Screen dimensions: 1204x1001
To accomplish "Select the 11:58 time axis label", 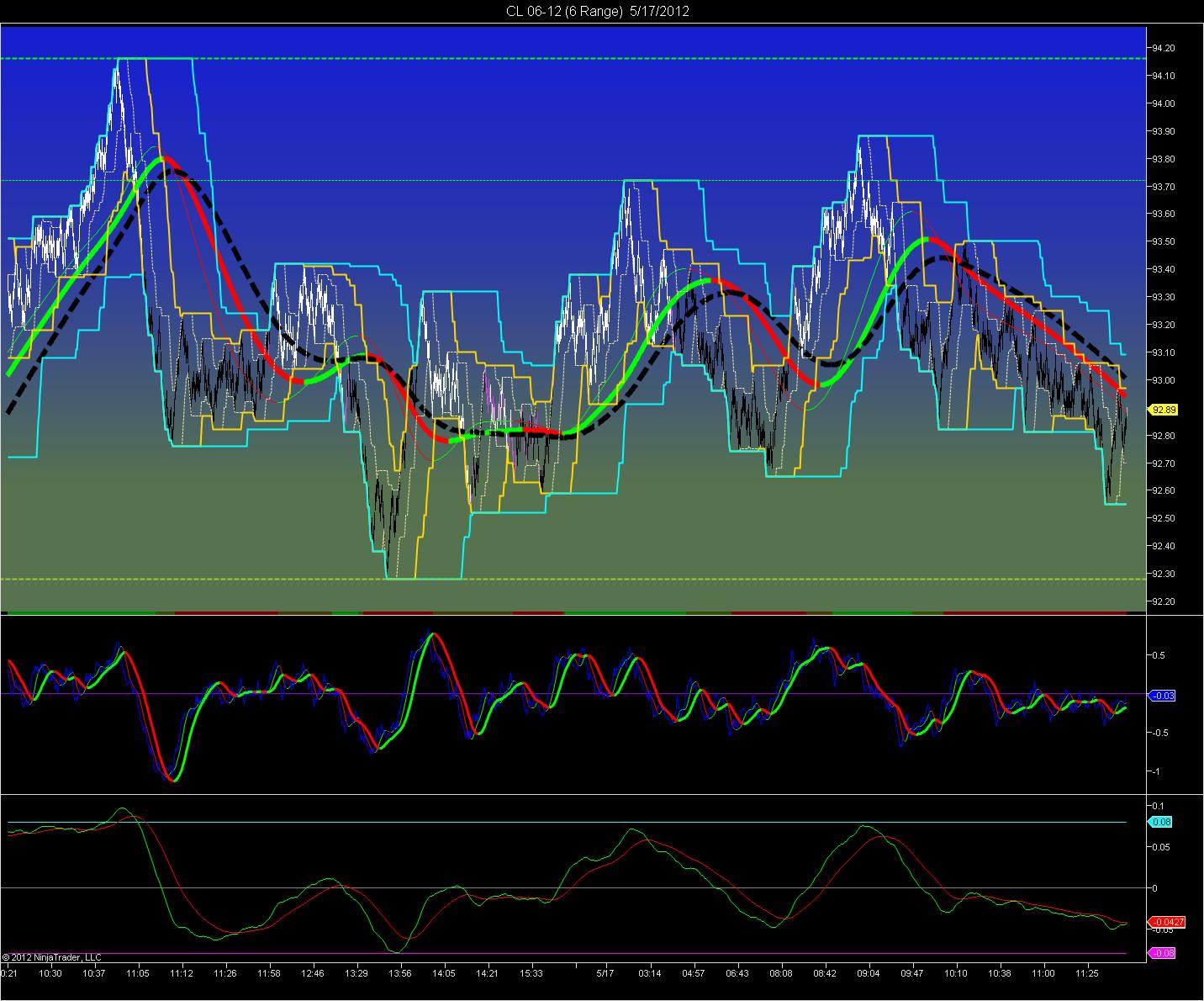I will (x=269, y=973).
